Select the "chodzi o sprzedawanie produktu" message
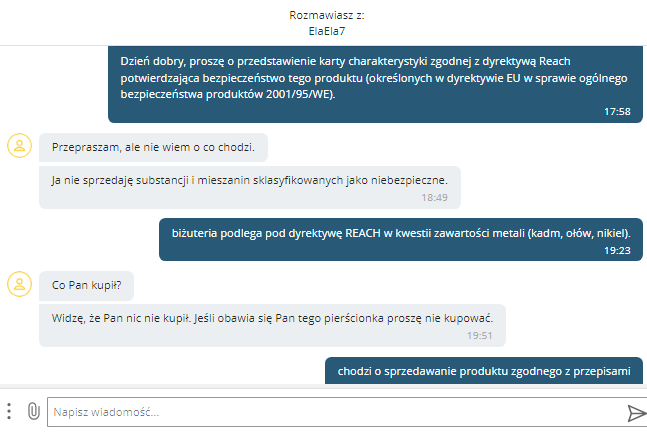647x439 pixels. [484, 370]
